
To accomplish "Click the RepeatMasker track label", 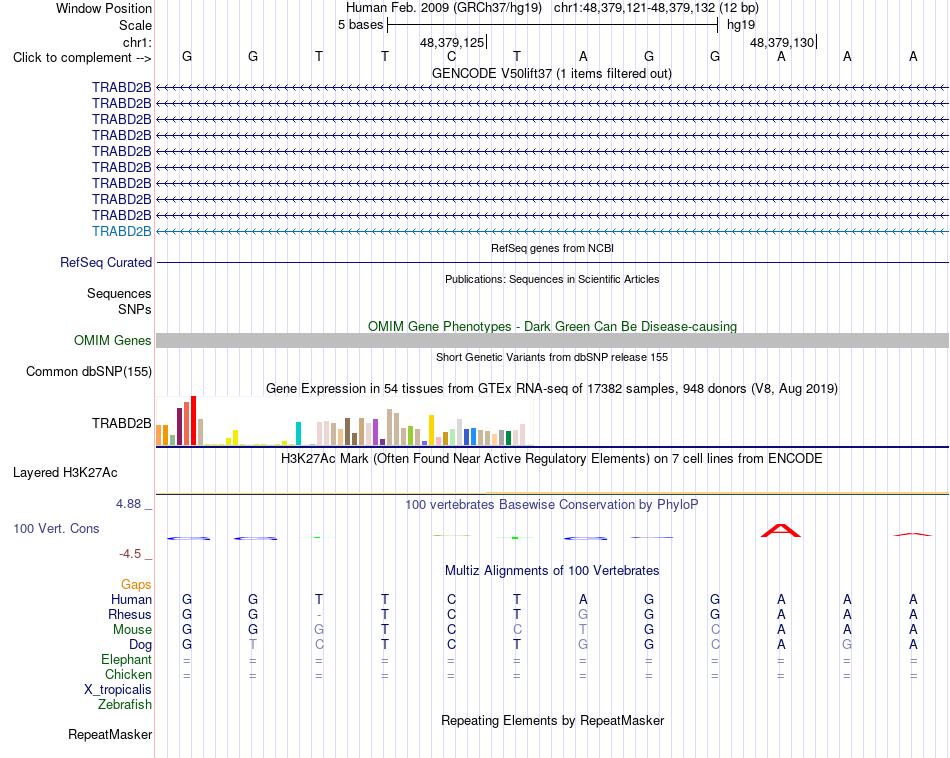I will pyautogui.click(x=110, y=735).
